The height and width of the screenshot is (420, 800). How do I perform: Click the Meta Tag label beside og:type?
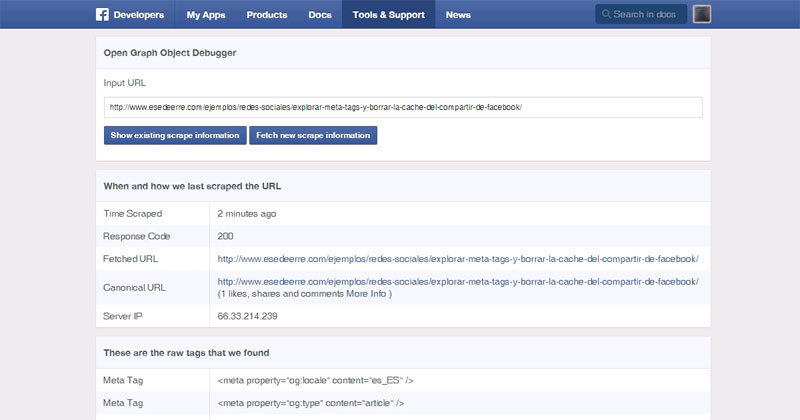click(x=123, y=403)
